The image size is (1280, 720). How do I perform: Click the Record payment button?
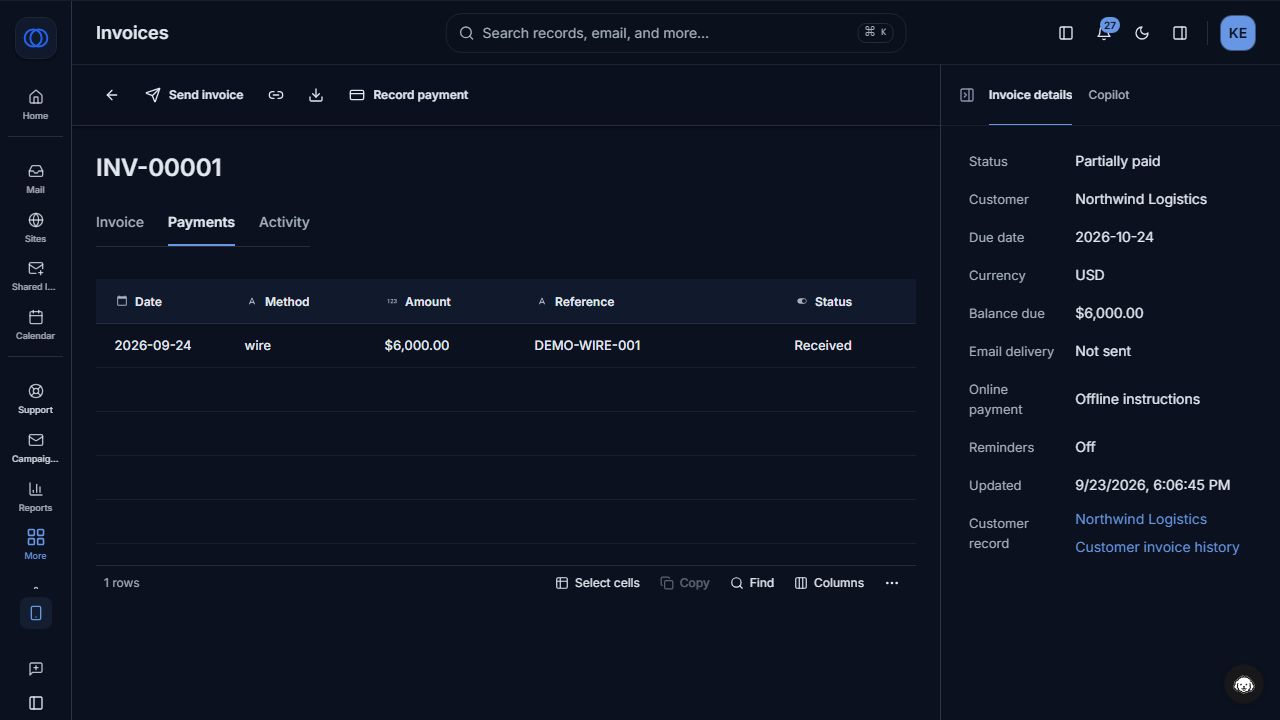coord(409,95)
